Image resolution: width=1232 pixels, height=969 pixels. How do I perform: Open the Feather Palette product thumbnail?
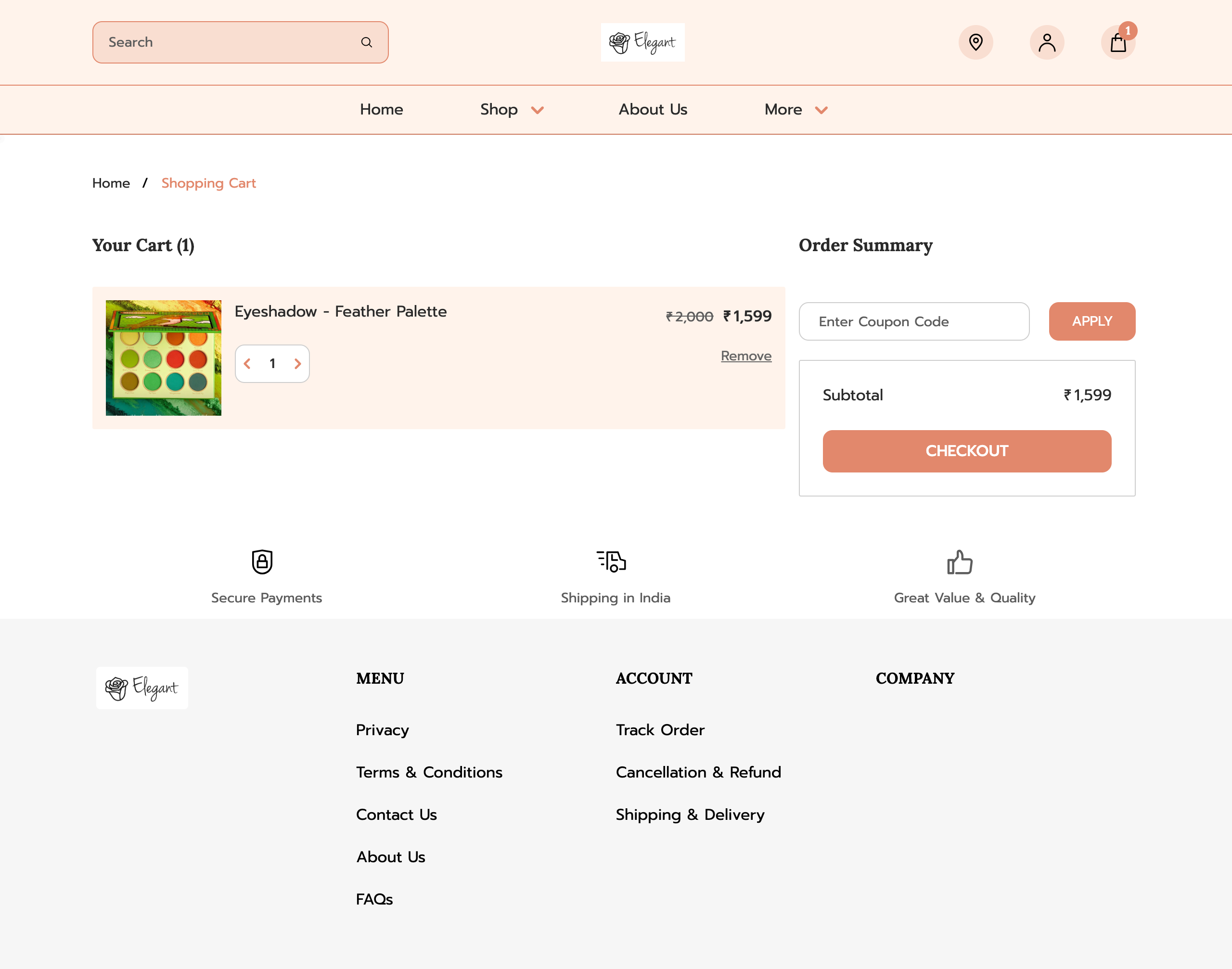[x=164, y=358]
